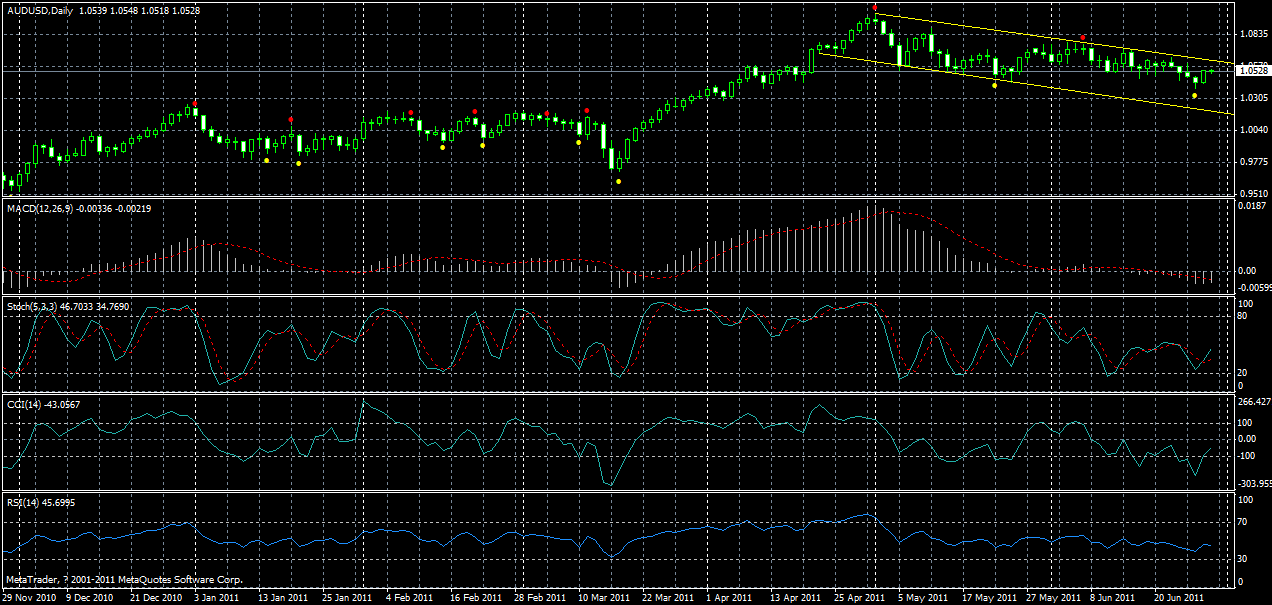
Task: Click the 13 Apr 2011 date label
Action: [795, 597]
